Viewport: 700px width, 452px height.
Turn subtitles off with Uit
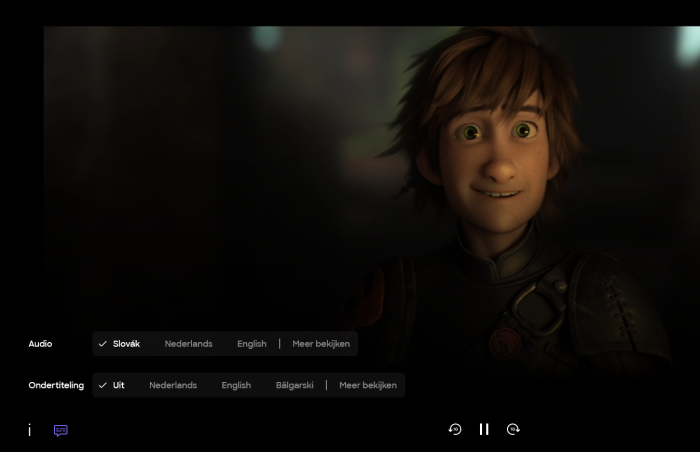[x=118, y=385]
